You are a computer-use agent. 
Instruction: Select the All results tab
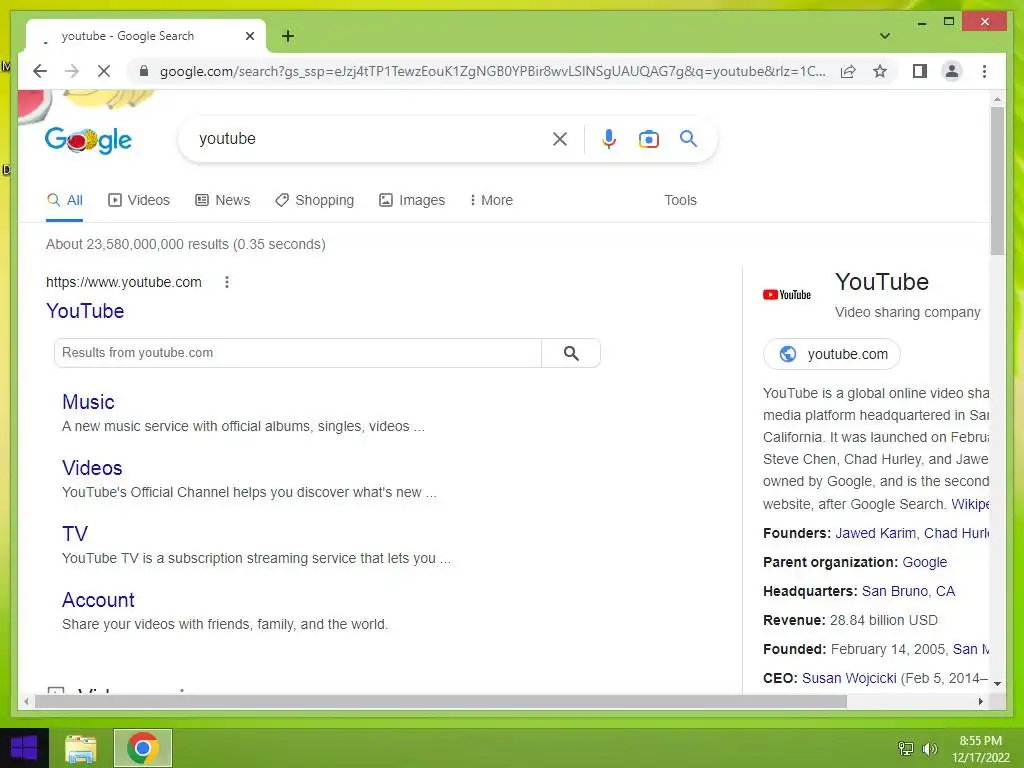tap(65, 200)
